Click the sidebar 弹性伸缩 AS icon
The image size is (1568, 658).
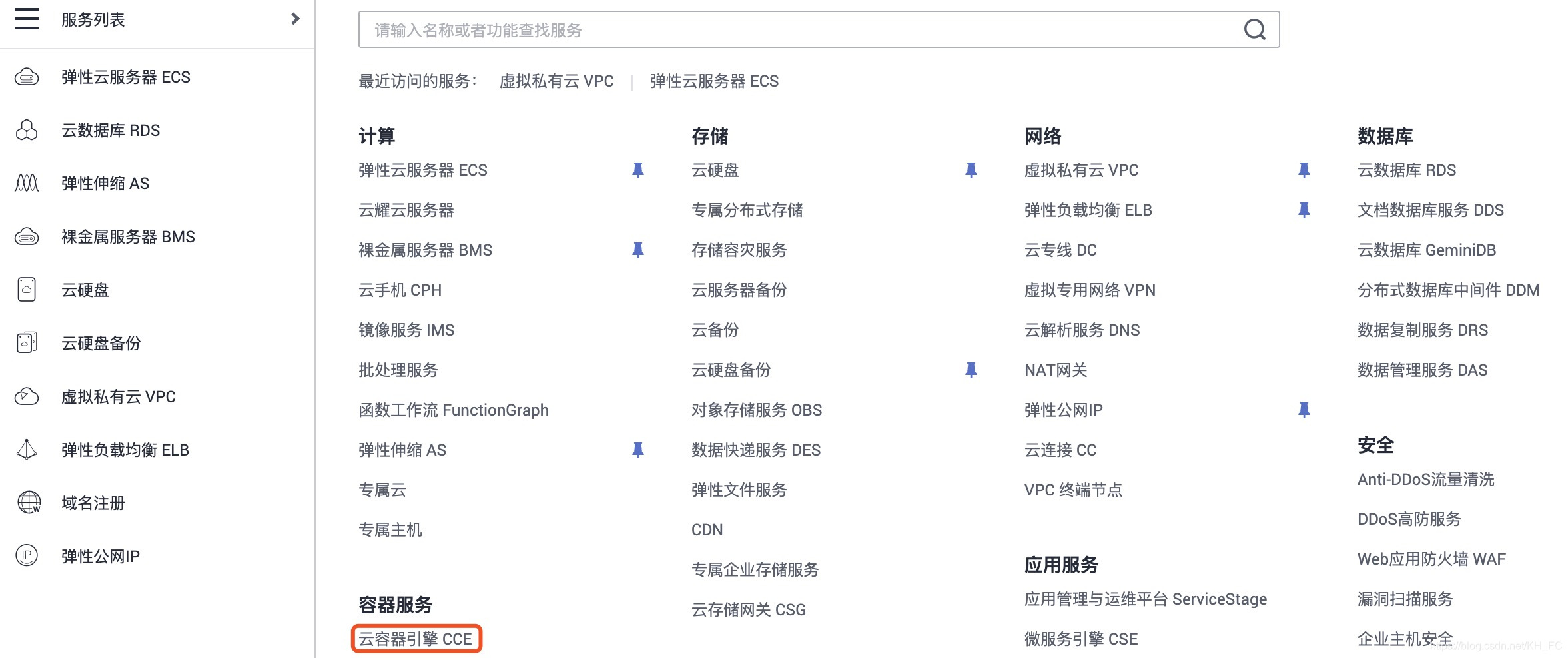[x=27, y=183]
